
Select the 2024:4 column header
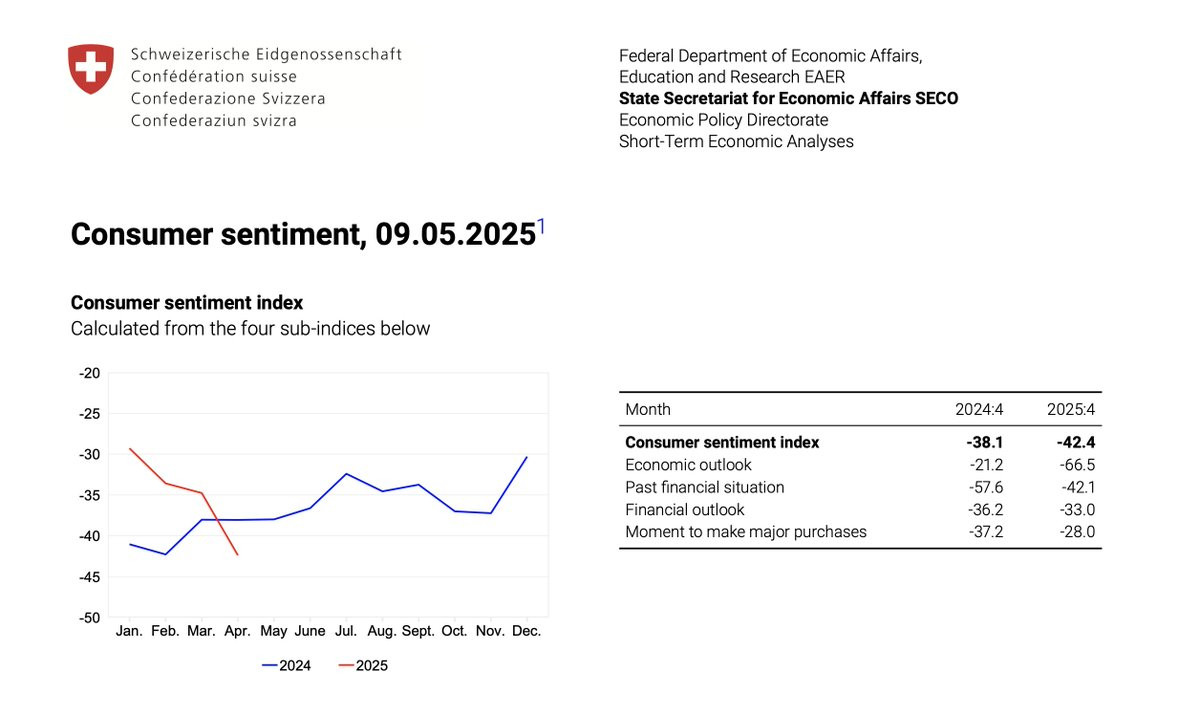click(x=979, y=409)
